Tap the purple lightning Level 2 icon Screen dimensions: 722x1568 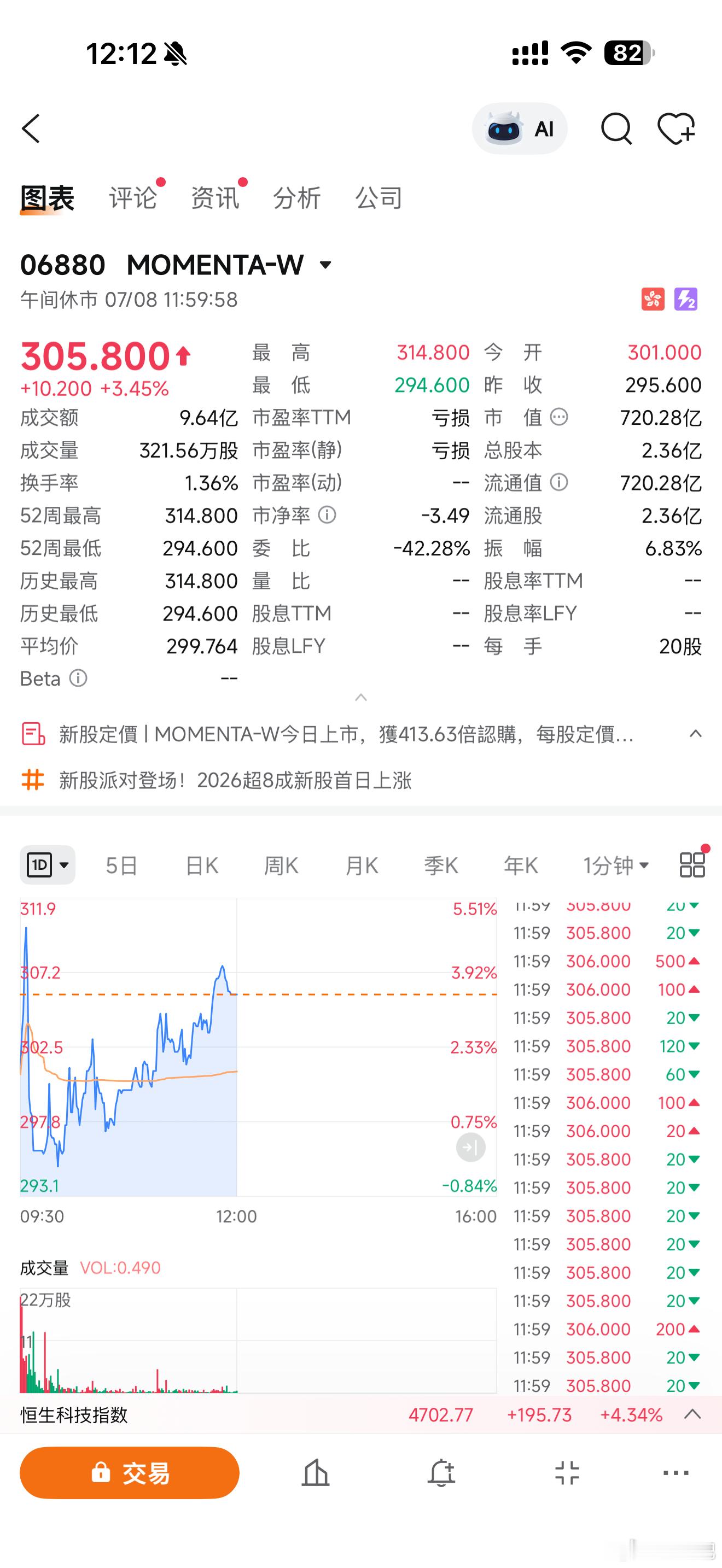coord(685,300)
